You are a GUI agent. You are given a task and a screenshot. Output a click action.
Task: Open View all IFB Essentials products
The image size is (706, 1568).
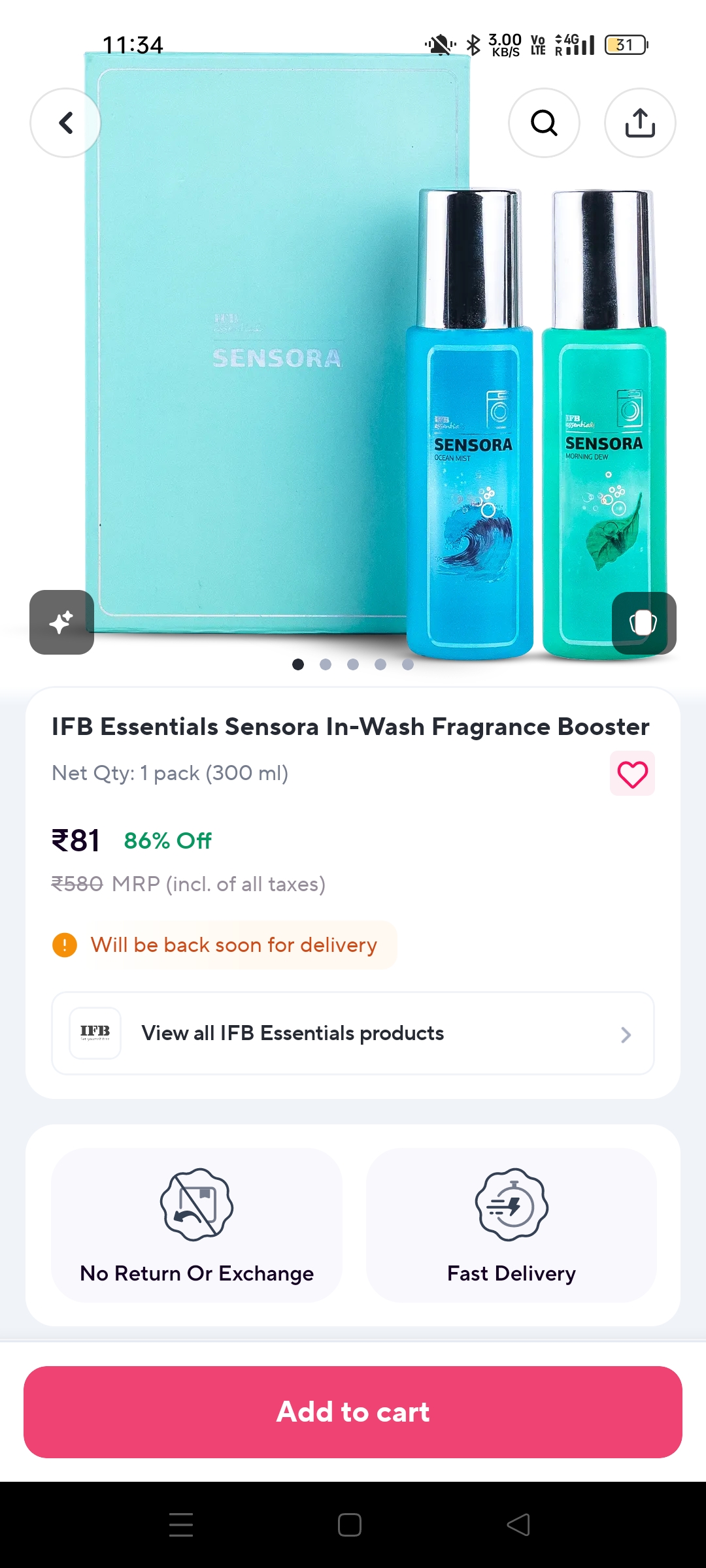[x=293, y=1033]
